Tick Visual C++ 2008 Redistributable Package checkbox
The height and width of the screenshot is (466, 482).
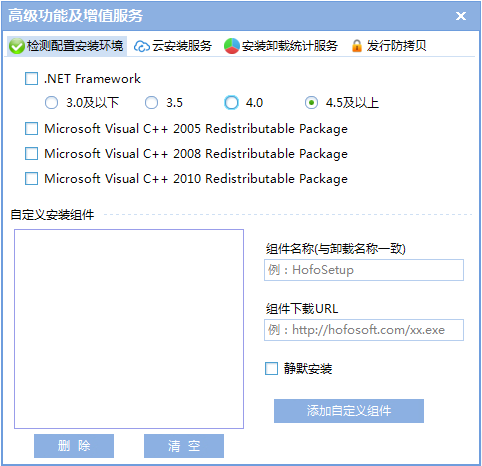tap(31, 154)
